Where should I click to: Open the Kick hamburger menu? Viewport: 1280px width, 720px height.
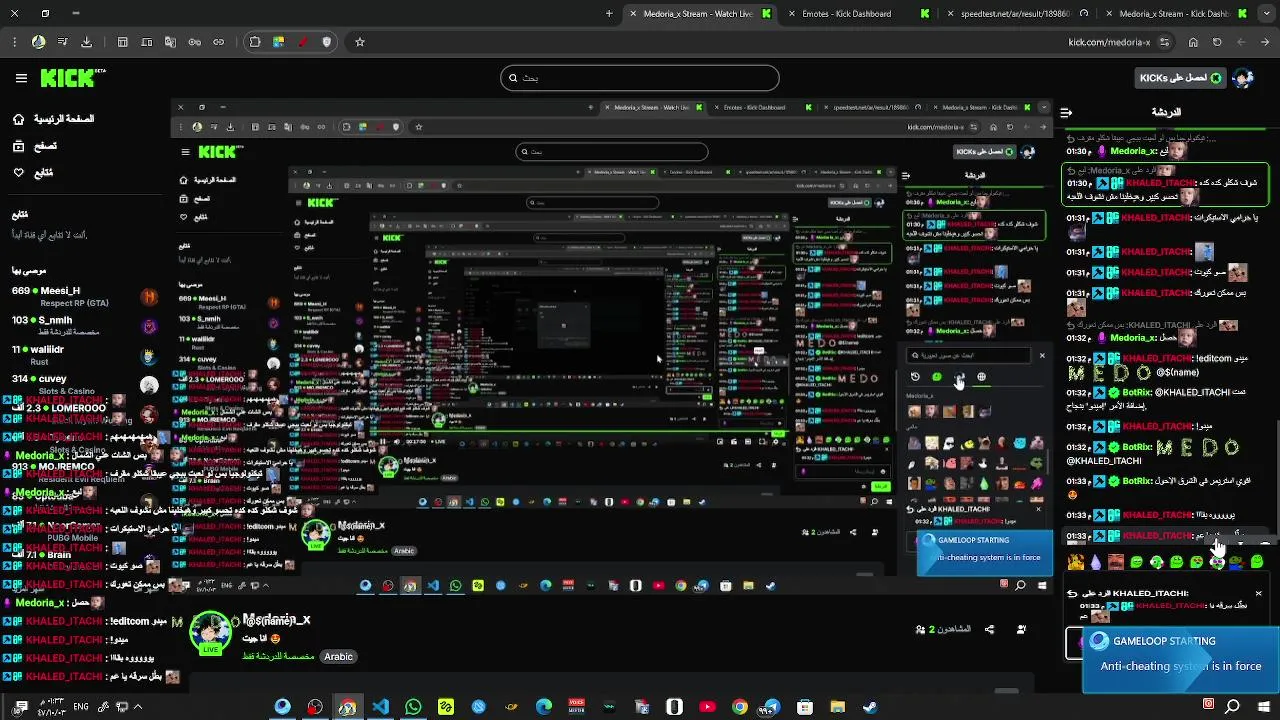point(21,78)
